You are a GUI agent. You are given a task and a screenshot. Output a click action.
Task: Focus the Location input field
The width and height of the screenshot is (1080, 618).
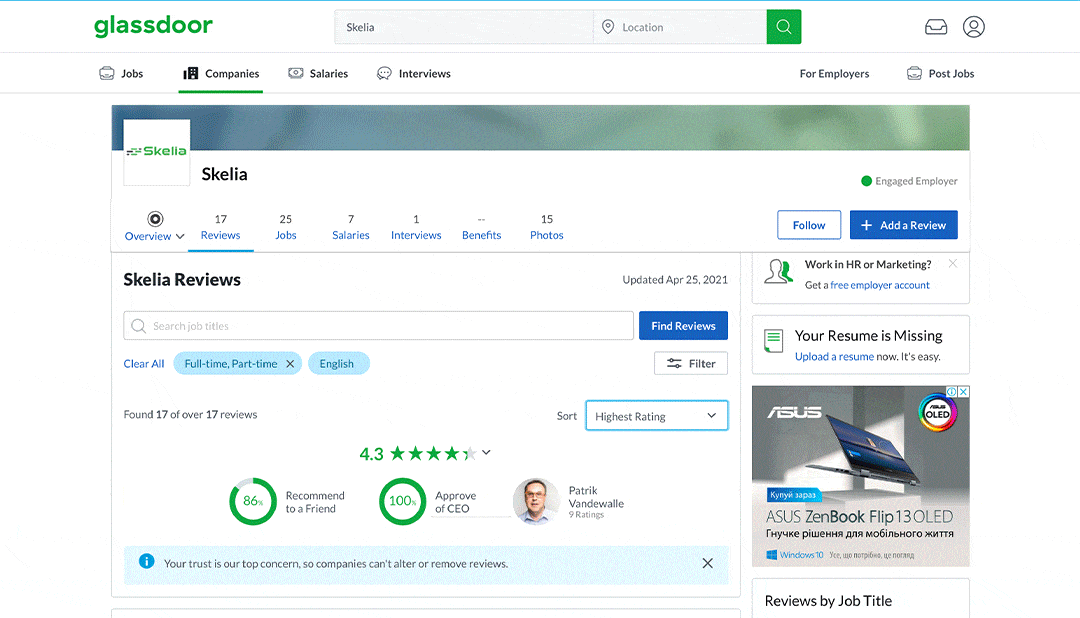680,27
